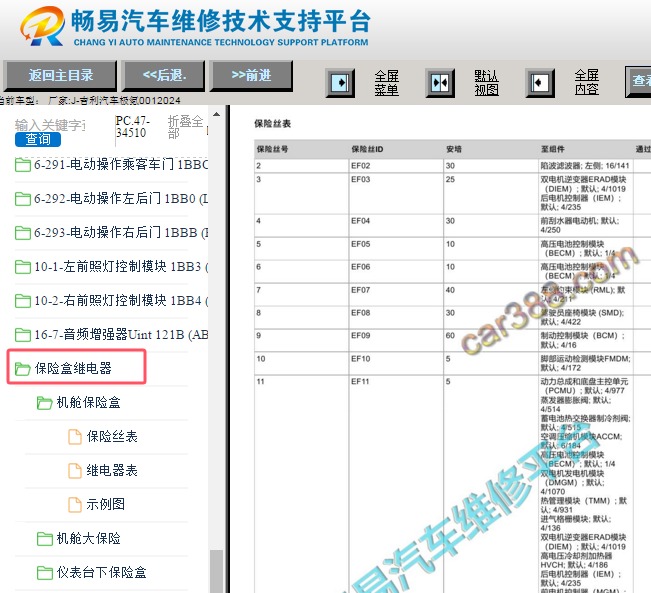
Task: Open the 继电器表 document
Action: pos(112,470)
